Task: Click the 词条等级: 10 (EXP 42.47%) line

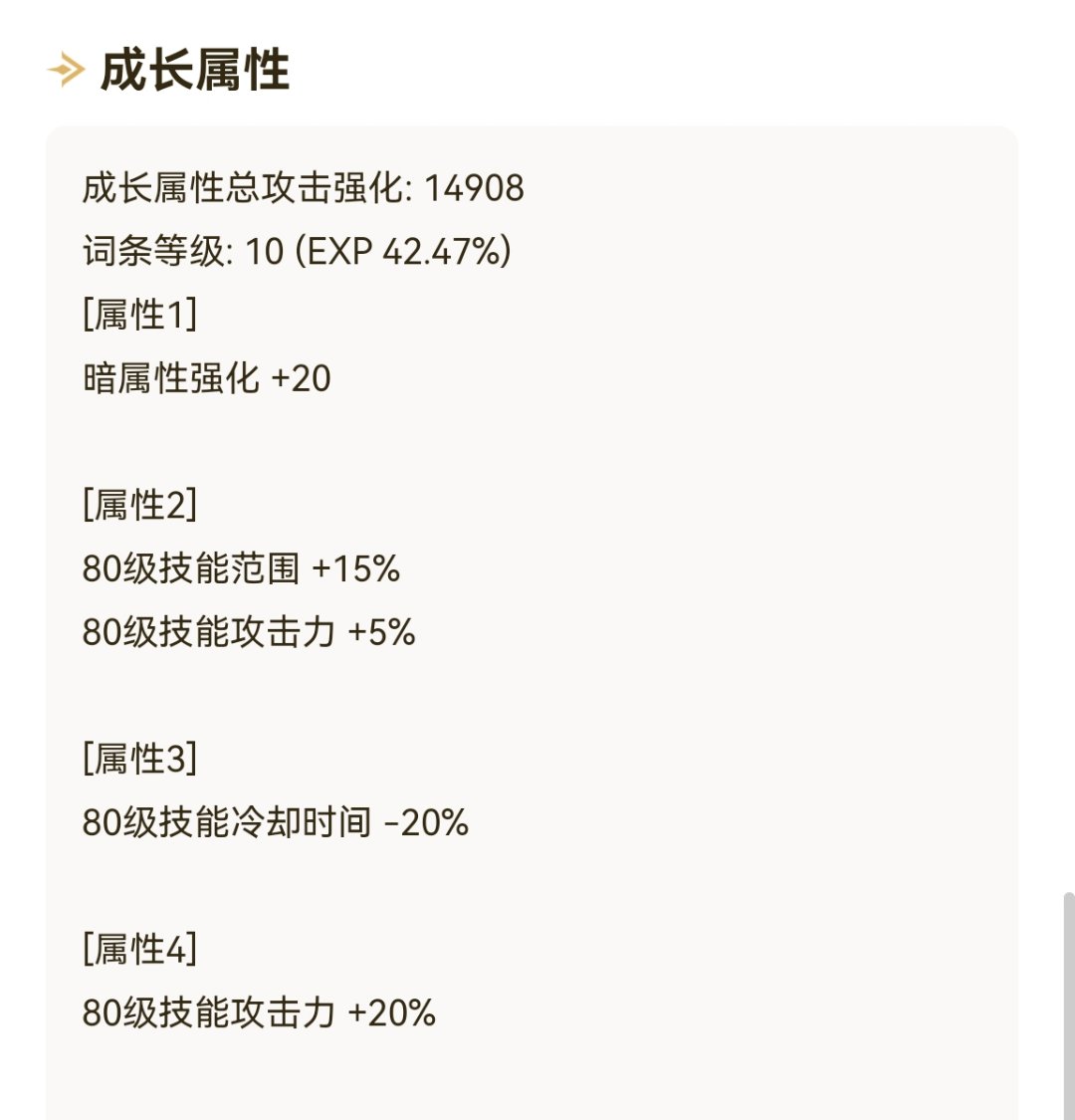Action: [298, 252]
